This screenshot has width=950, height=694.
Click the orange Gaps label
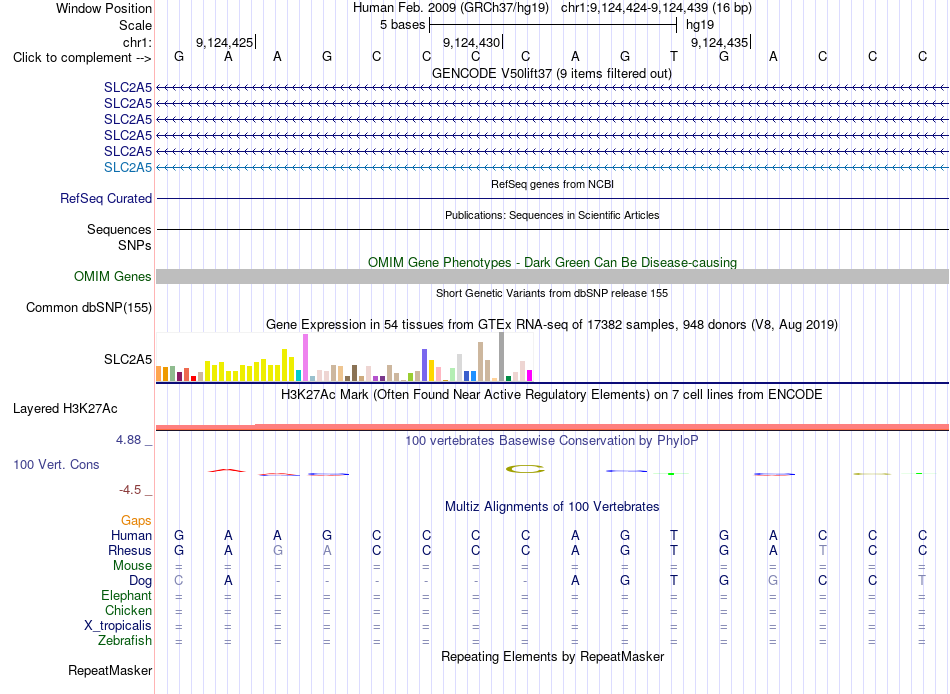click(x=136, y=520)
